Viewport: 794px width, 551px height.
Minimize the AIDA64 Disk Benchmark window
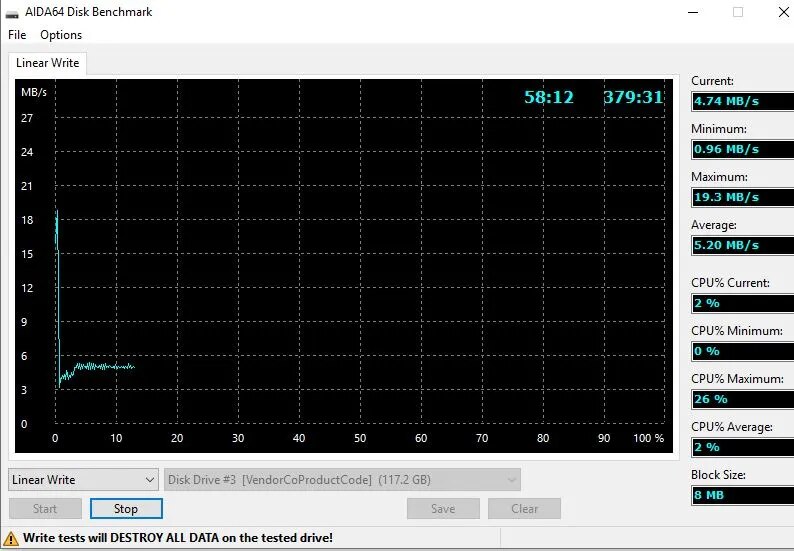click(692, 12)
